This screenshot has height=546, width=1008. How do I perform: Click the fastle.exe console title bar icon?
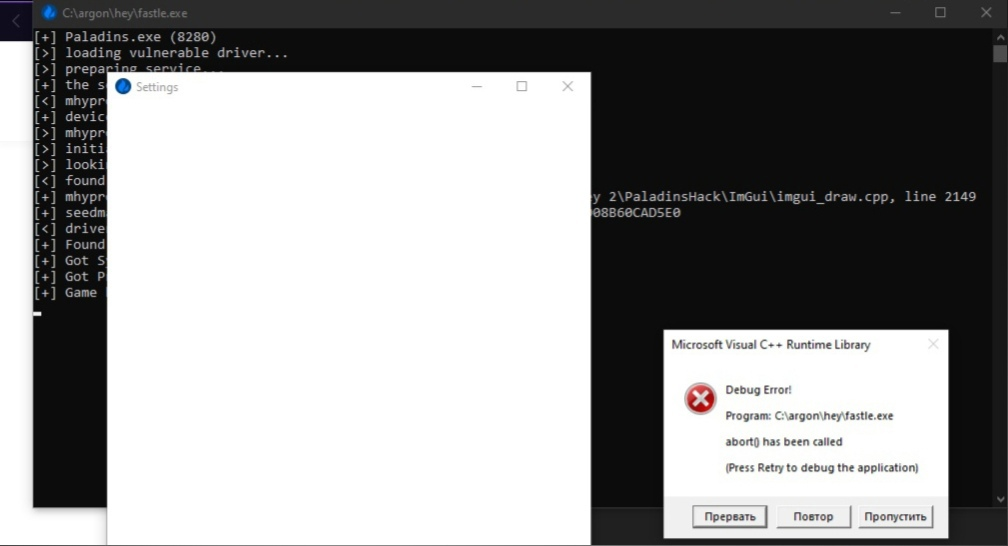point(49,13)
